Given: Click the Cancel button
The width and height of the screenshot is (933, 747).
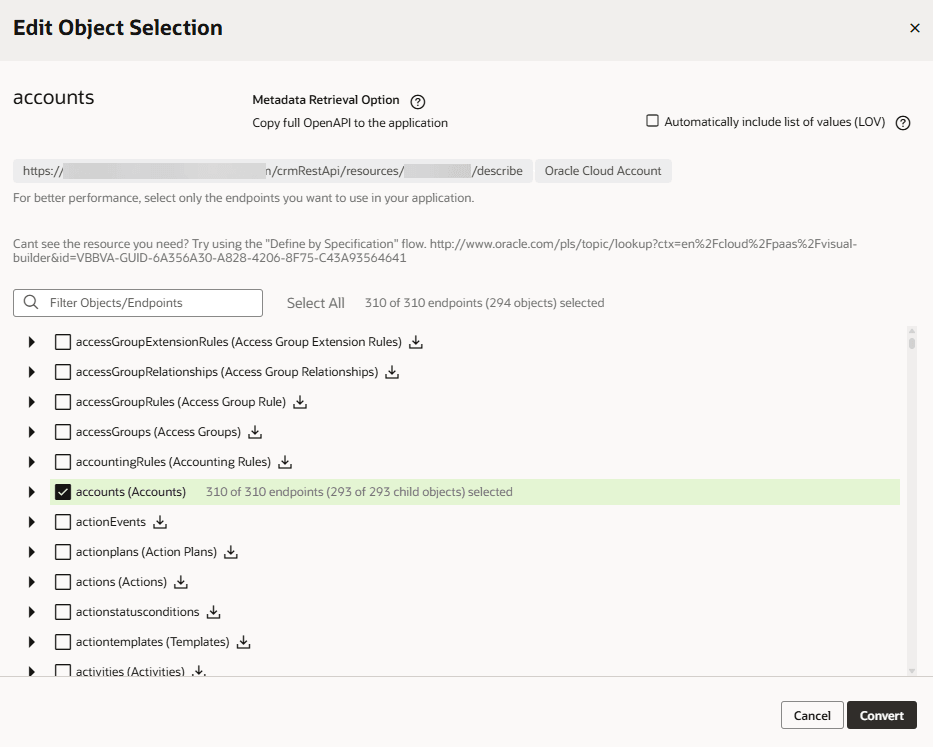Looking at the screenshot, I should 811,715.
